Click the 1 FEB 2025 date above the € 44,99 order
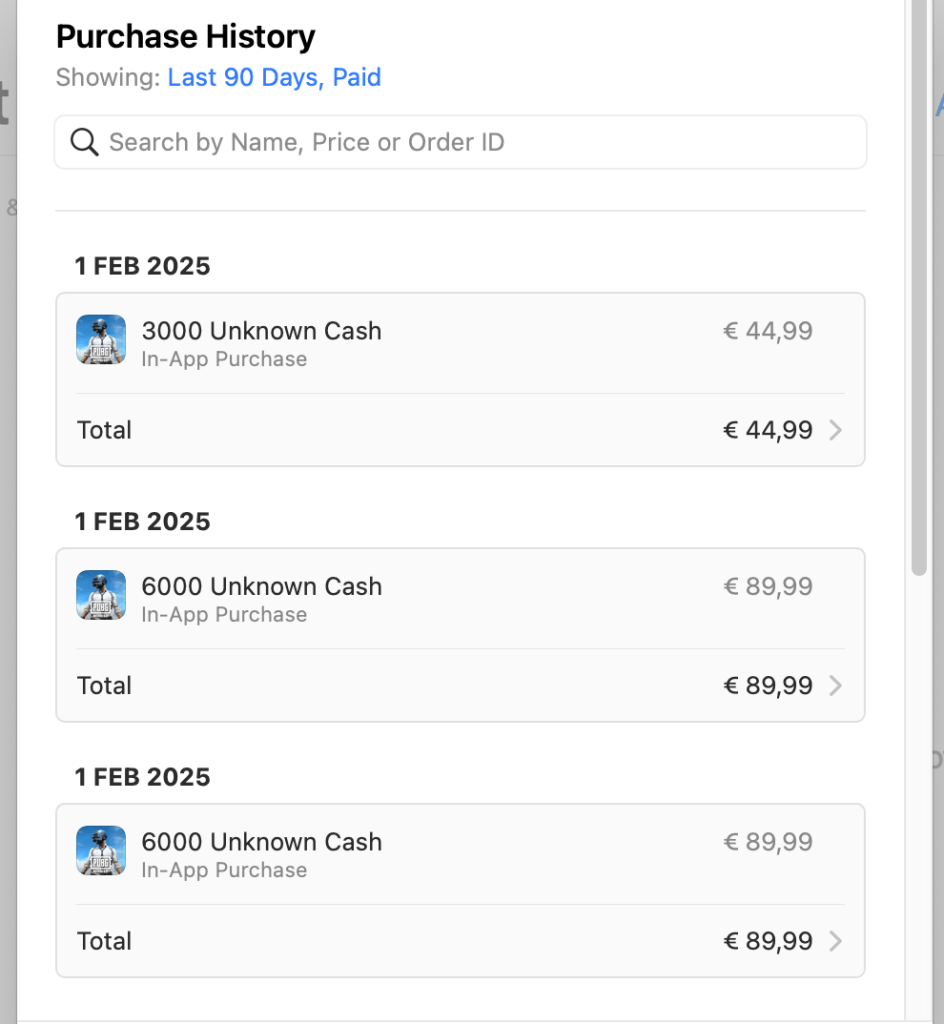 [x=142, y=266]
